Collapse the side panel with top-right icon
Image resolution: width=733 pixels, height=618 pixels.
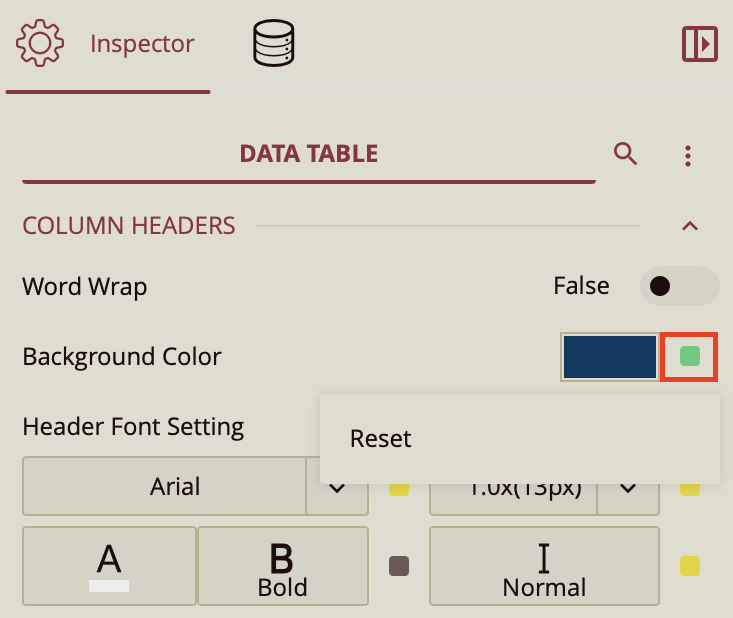pyautogui.click(x=699, y=44)
